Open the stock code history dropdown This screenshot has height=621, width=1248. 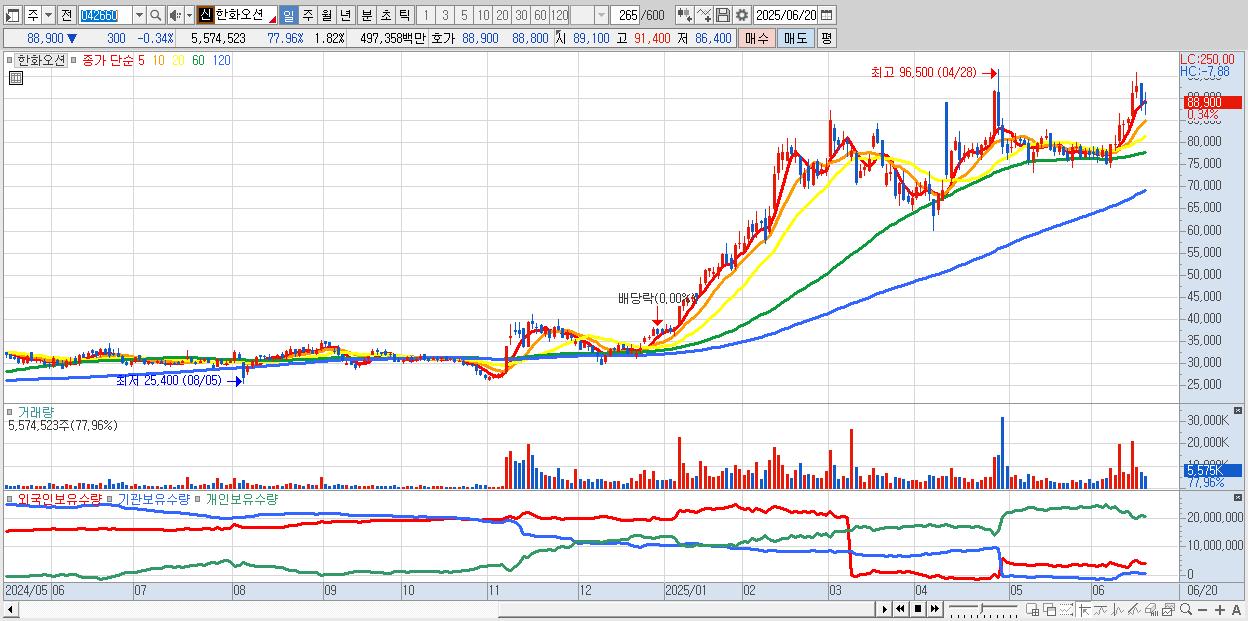pos(139,15)
